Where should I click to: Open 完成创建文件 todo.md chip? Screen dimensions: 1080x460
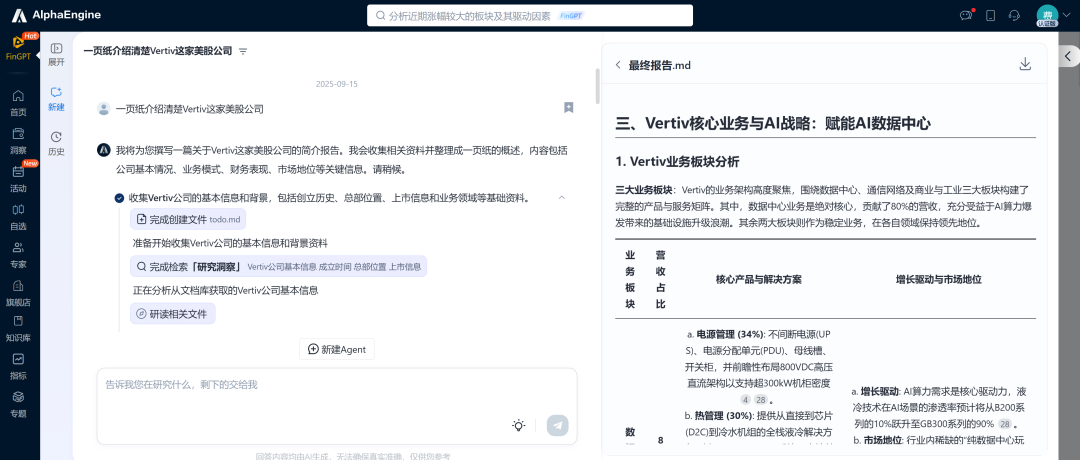pos(188,219)
